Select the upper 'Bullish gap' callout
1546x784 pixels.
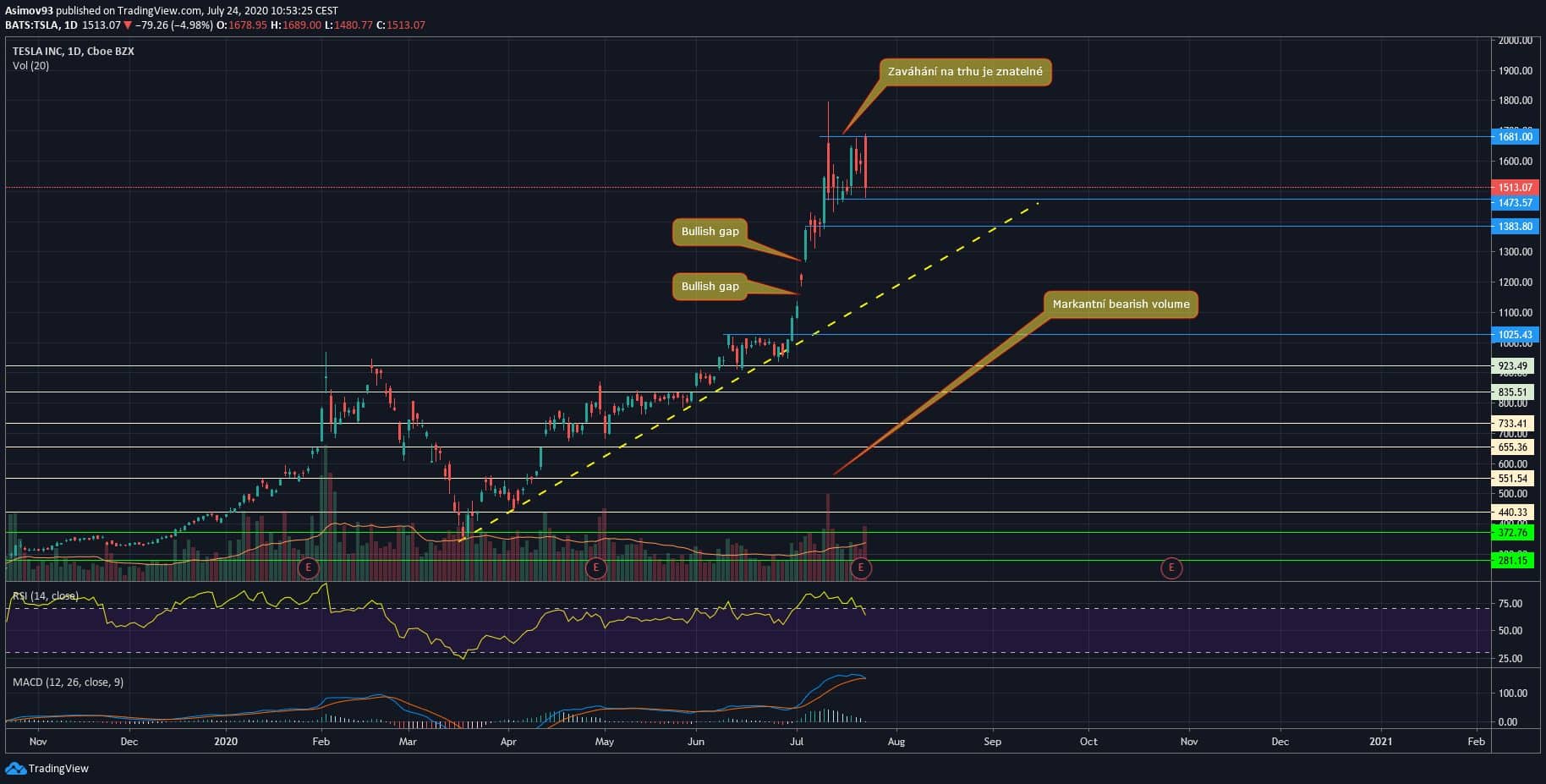[x=710, y=231]
